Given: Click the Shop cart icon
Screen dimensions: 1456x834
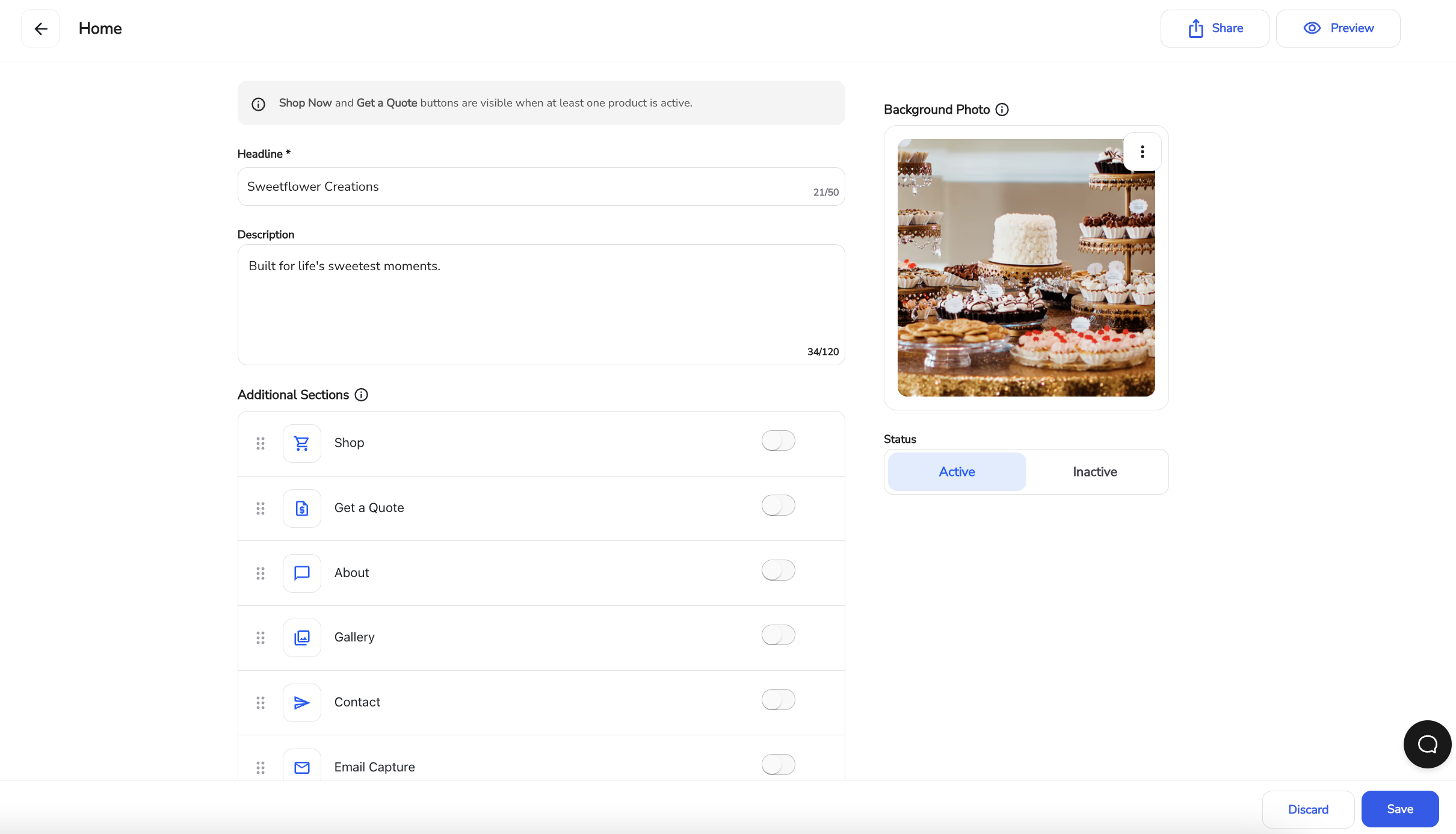Looking at the screenshot, I should 301,443.
